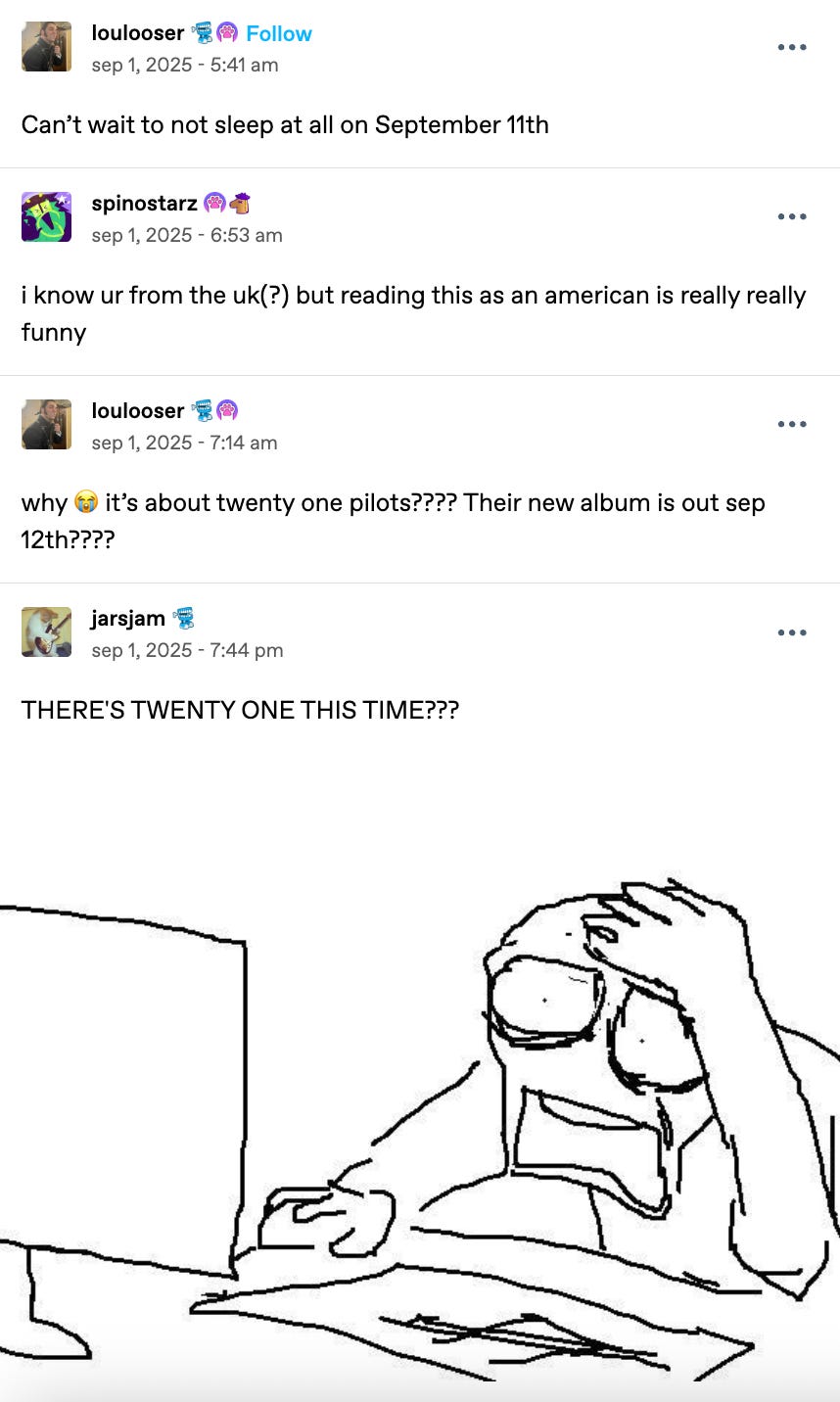Open the 6:53 am timestamp link
The image size is (840, 1402).
coord(187,235)
